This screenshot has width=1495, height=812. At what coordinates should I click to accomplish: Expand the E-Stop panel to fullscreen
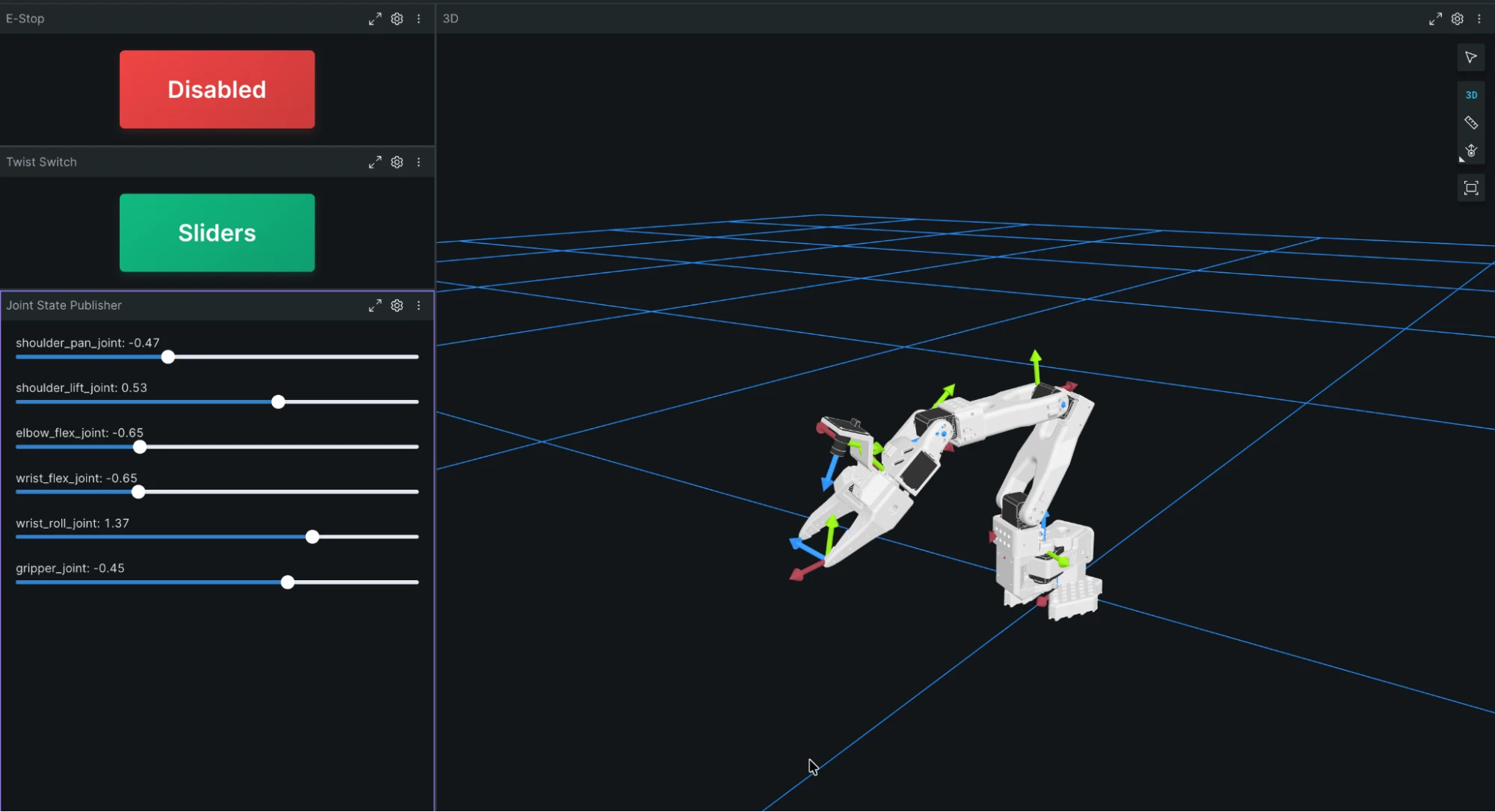point(375,19)
